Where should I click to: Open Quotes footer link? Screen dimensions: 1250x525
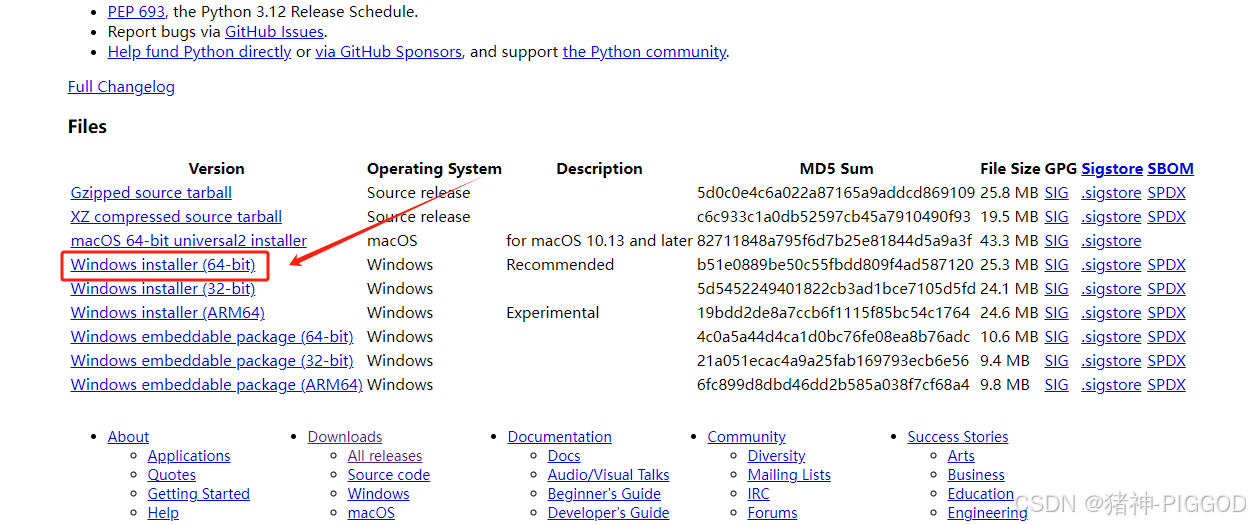[x=172, y=475]
